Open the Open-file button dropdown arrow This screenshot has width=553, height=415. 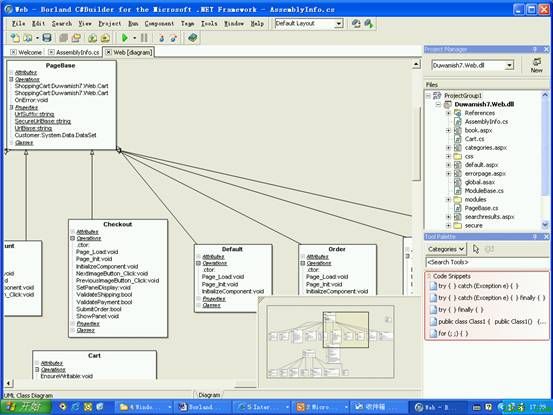click(37, 38)
